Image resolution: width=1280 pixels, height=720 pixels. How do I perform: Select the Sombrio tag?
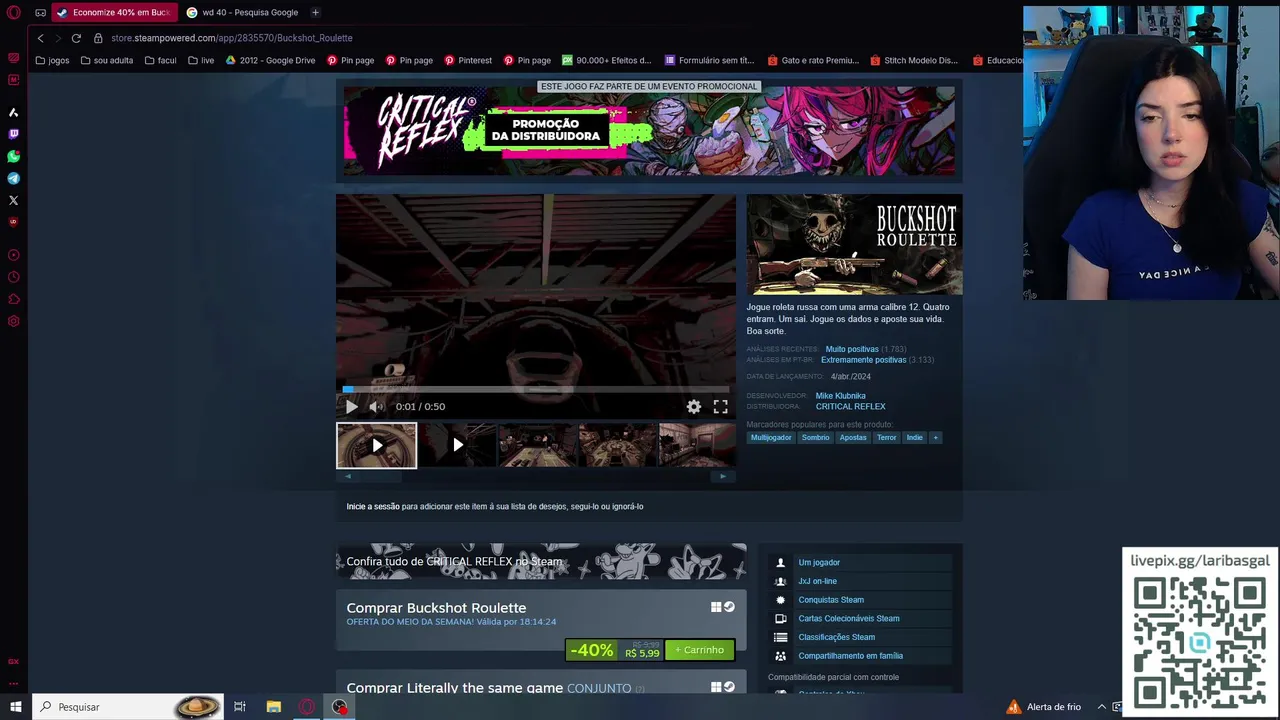click(815, 438)
